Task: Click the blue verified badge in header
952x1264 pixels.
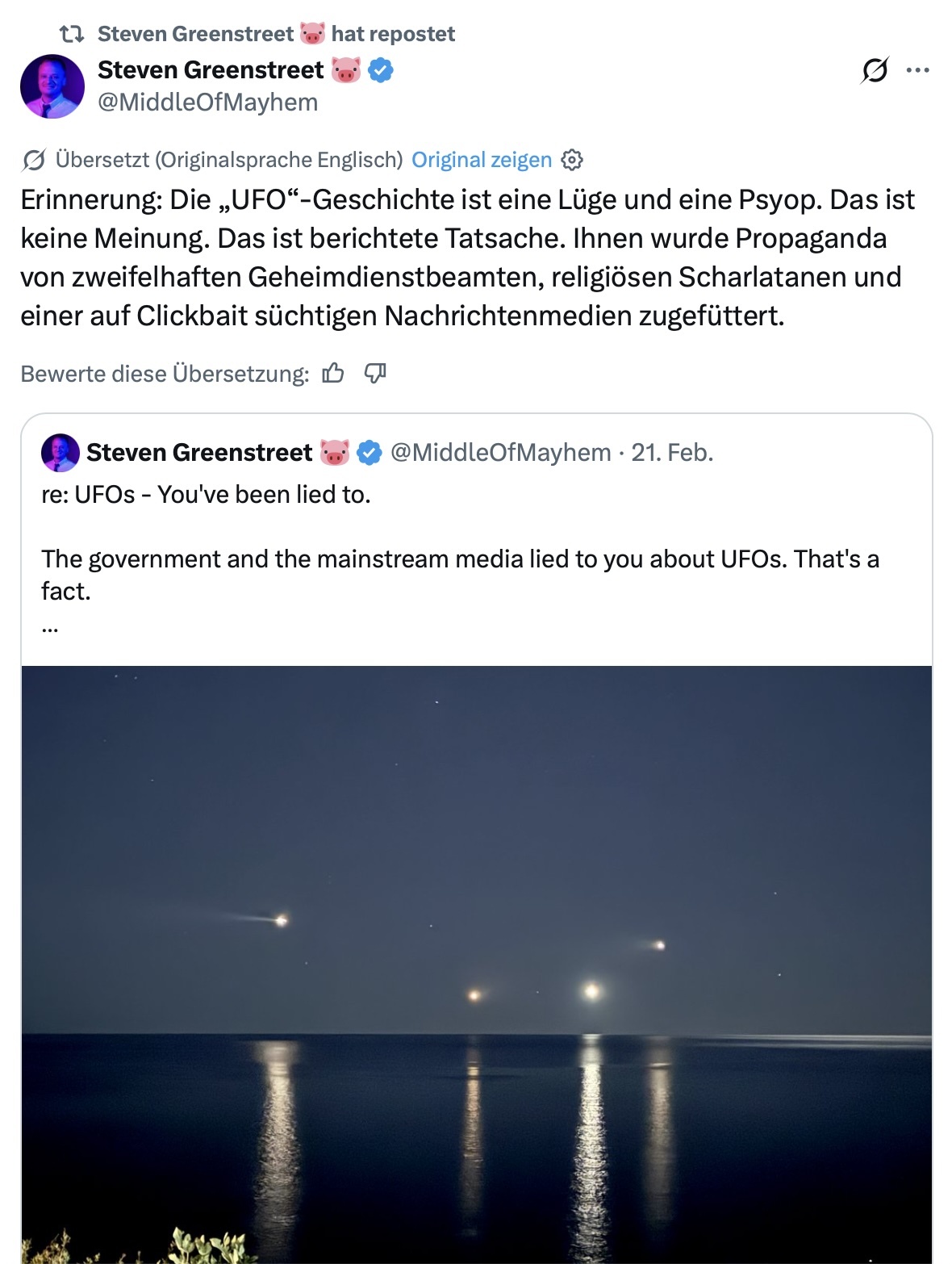Action: (x=381, y=71)
